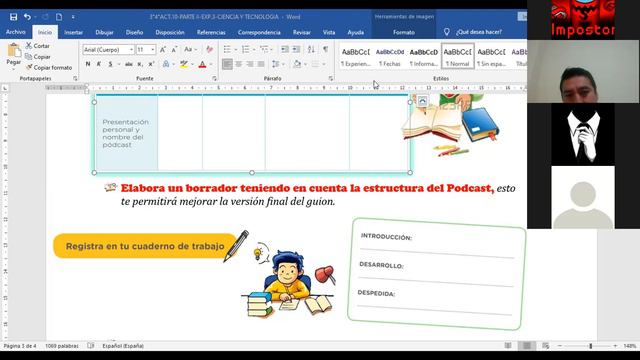Viewport: 640px width, 360px height.
Task: Click Copiar in the clipboard group
Action: 38,57
